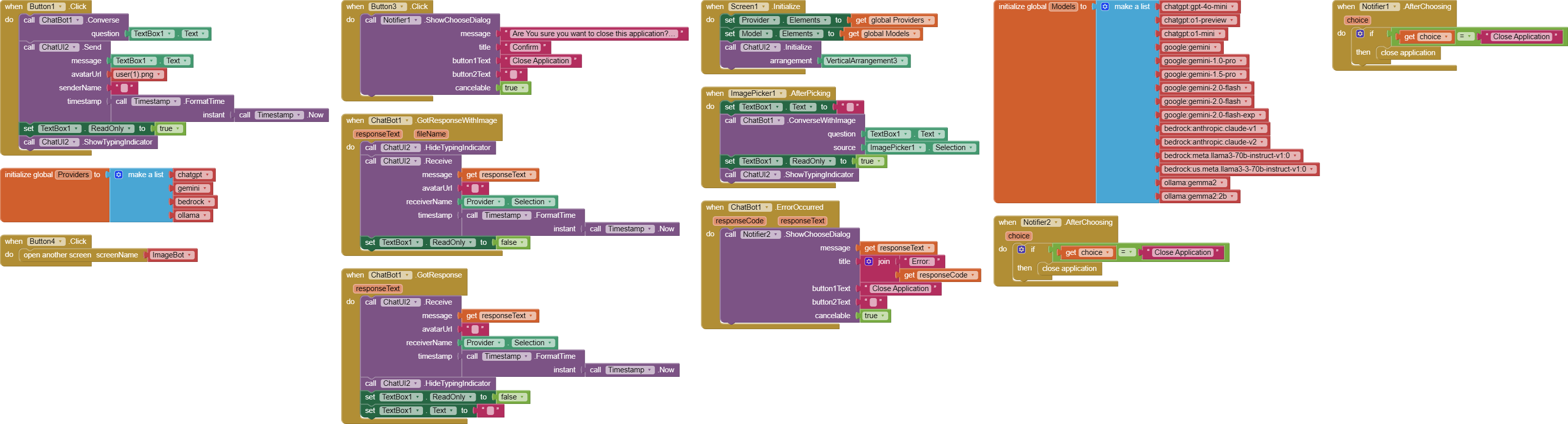Toggle the cancelable true value in Button3.Click

tap(514, 88)
